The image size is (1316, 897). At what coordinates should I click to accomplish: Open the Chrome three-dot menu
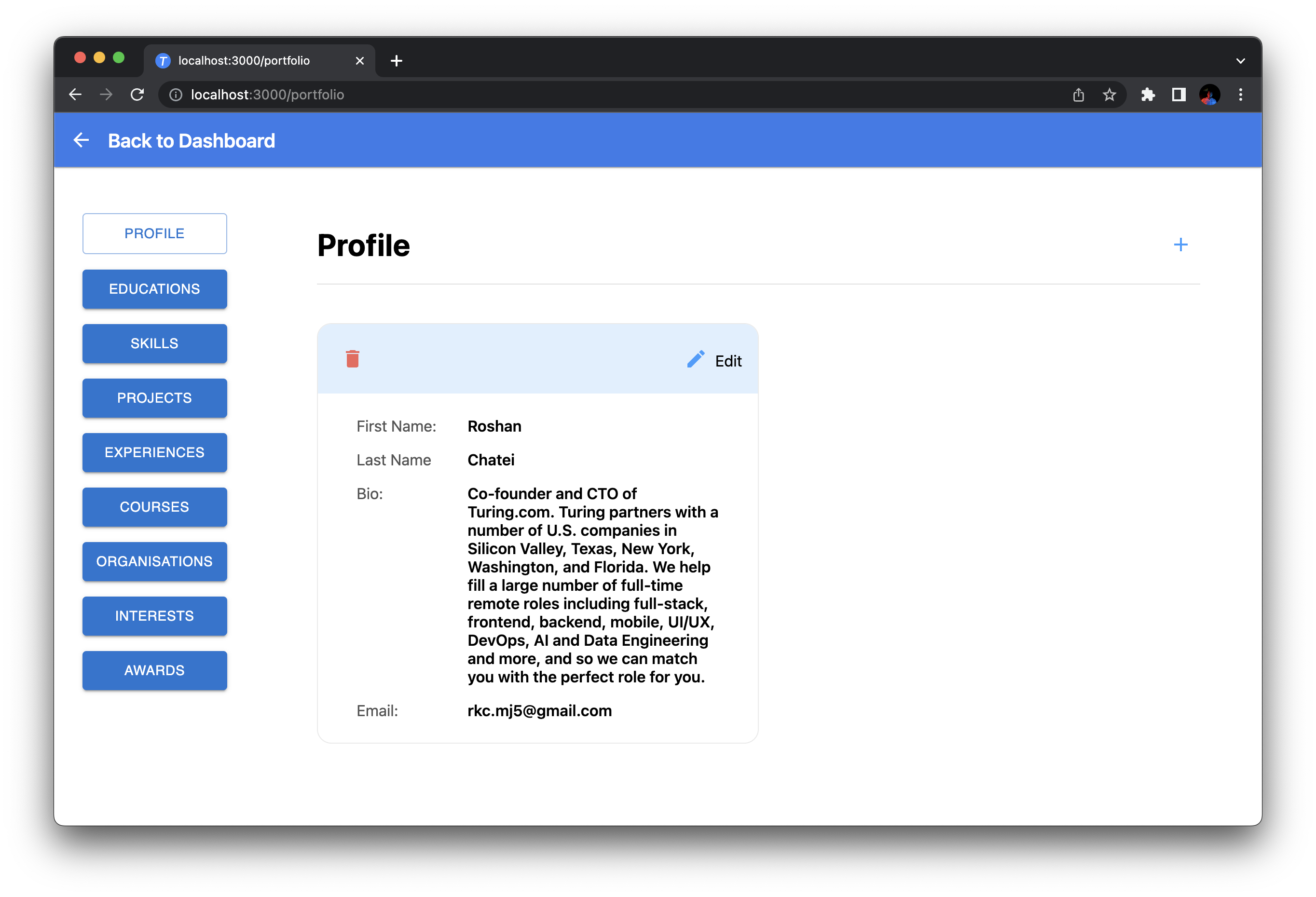[x=1240, y=95]
